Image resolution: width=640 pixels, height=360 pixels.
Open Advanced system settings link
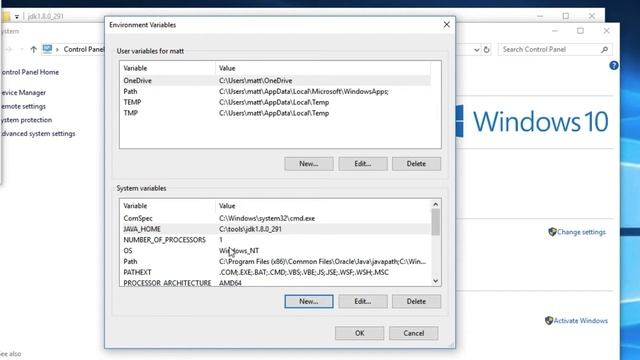(x=38, y=133)
